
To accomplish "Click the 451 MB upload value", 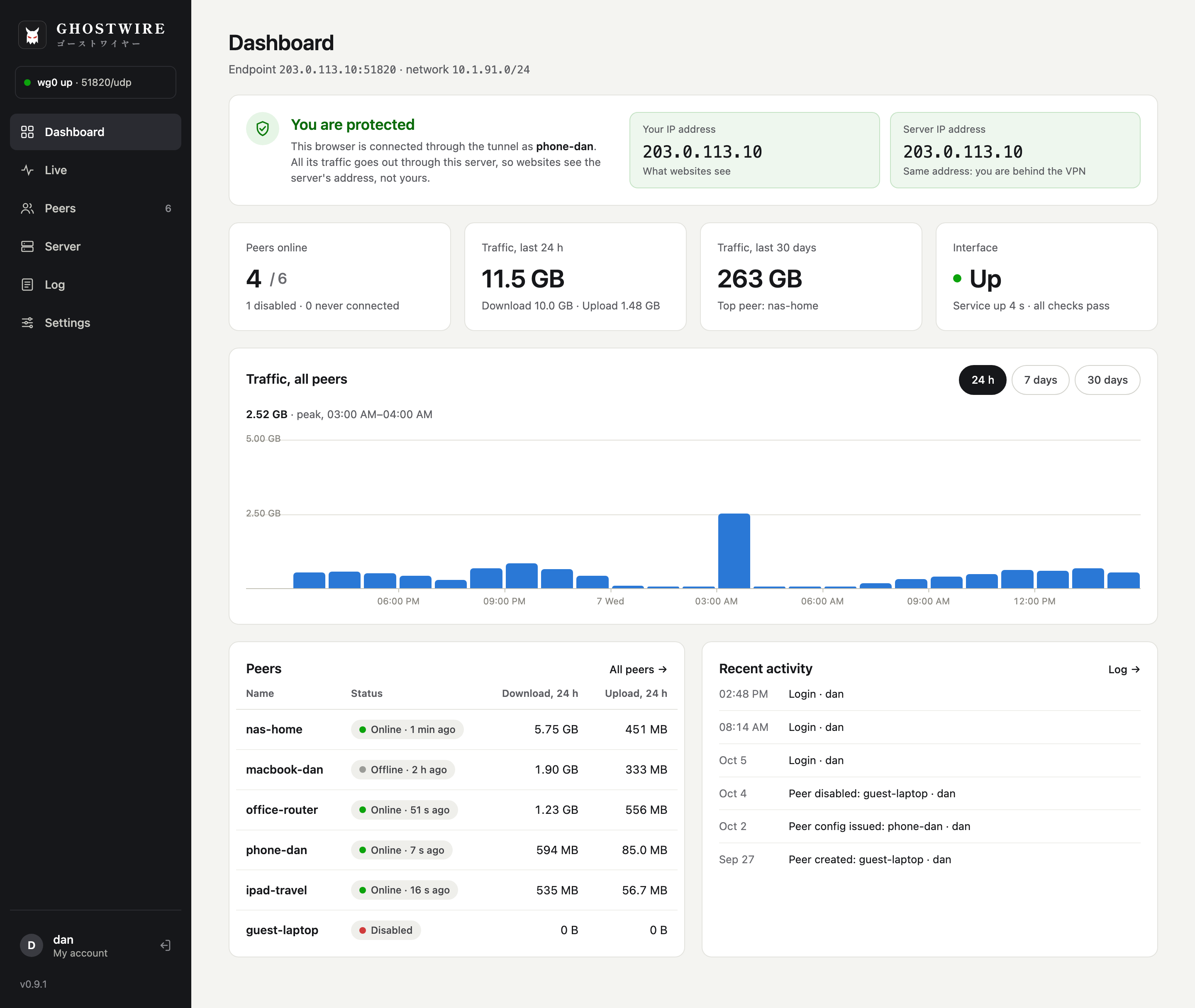I will click(x=646, y=729).
